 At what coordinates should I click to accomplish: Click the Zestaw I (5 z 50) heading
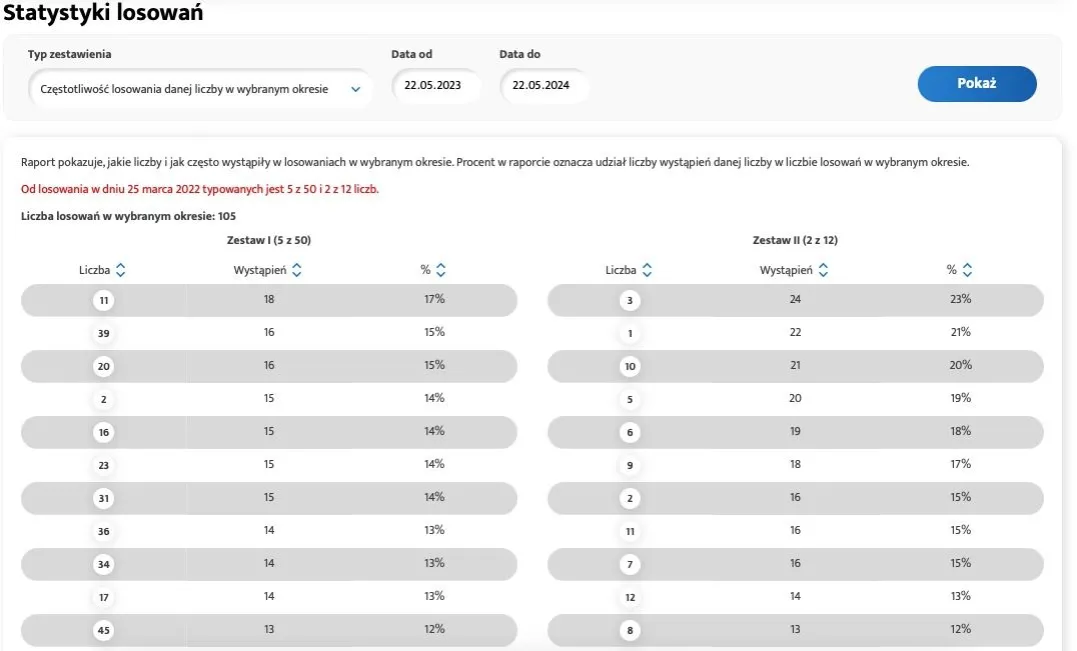coord(268,240)
